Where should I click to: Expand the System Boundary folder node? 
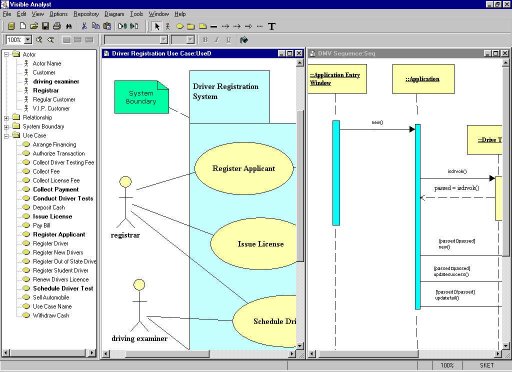coord(6,127)
